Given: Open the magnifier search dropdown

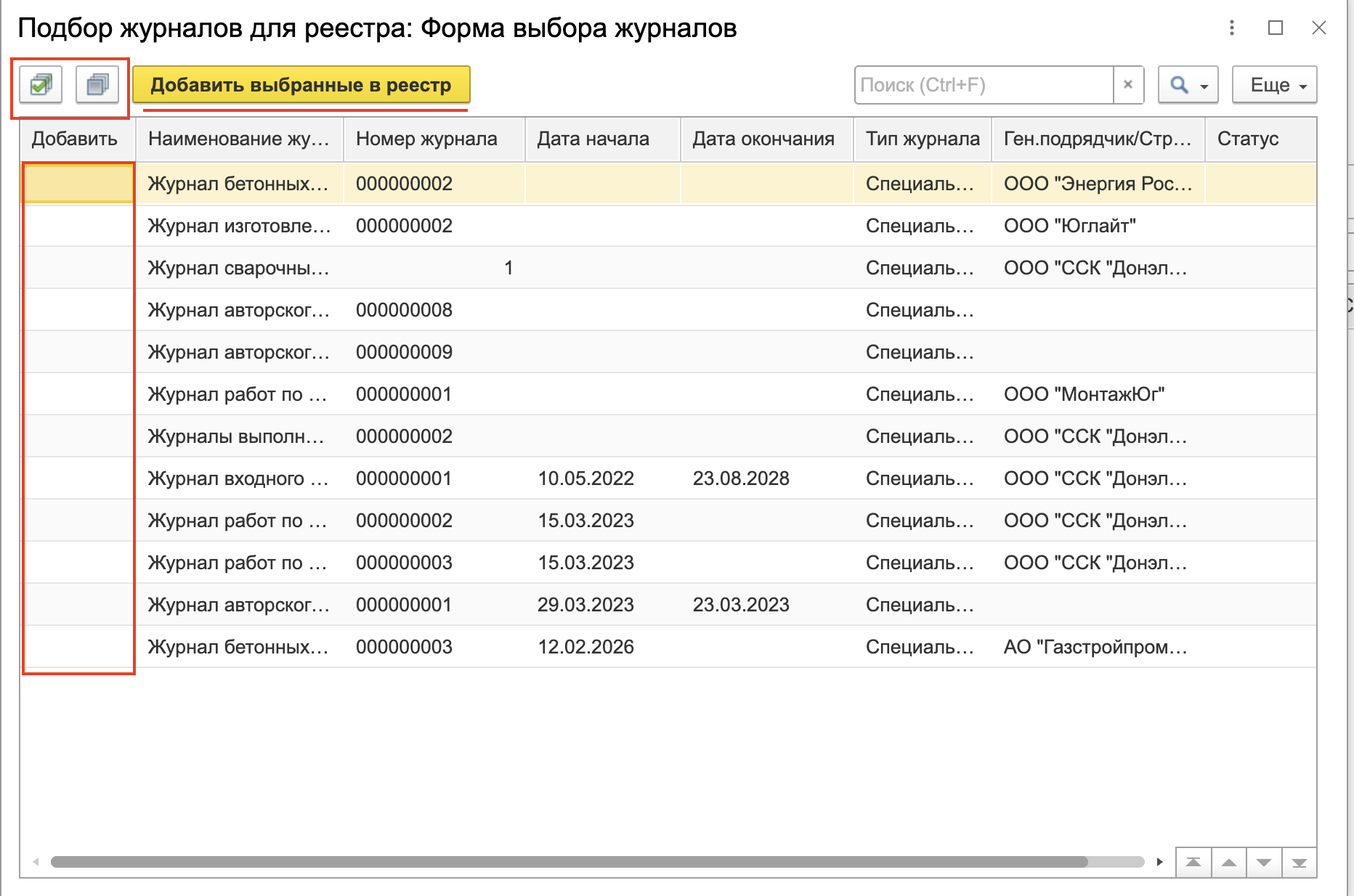Looking at the screenshot, I should click(x=1188, y=85).
